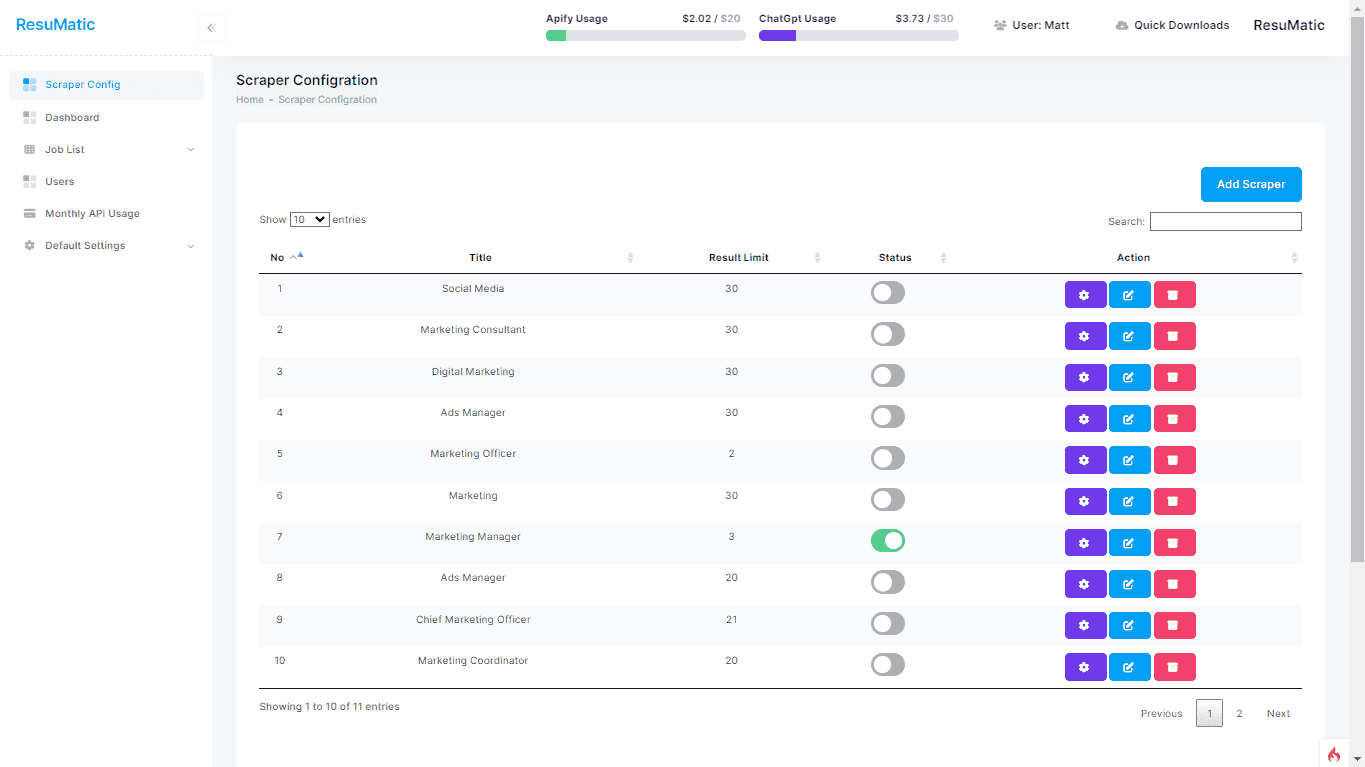Go to page 2 of the table
Screen dimensions: 1365x767
pos(1239,714)
